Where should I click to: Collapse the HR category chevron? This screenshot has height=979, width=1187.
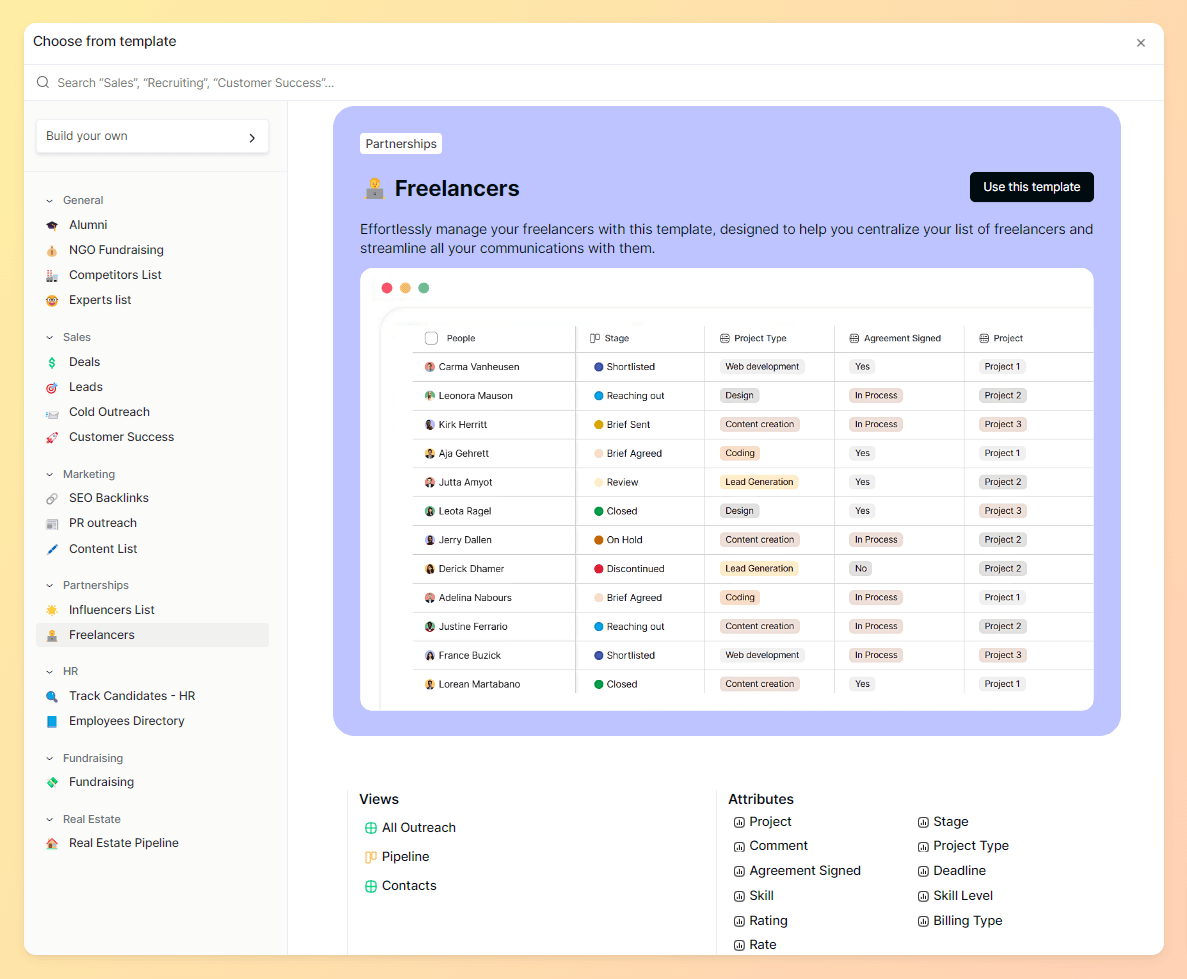click(50, 672)
